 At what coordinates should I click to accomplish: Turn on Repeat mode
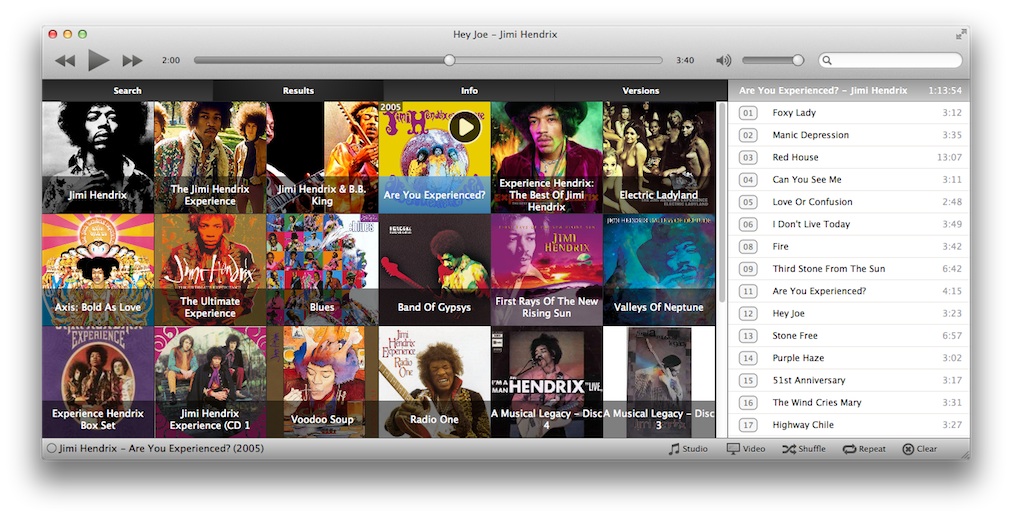864,449
